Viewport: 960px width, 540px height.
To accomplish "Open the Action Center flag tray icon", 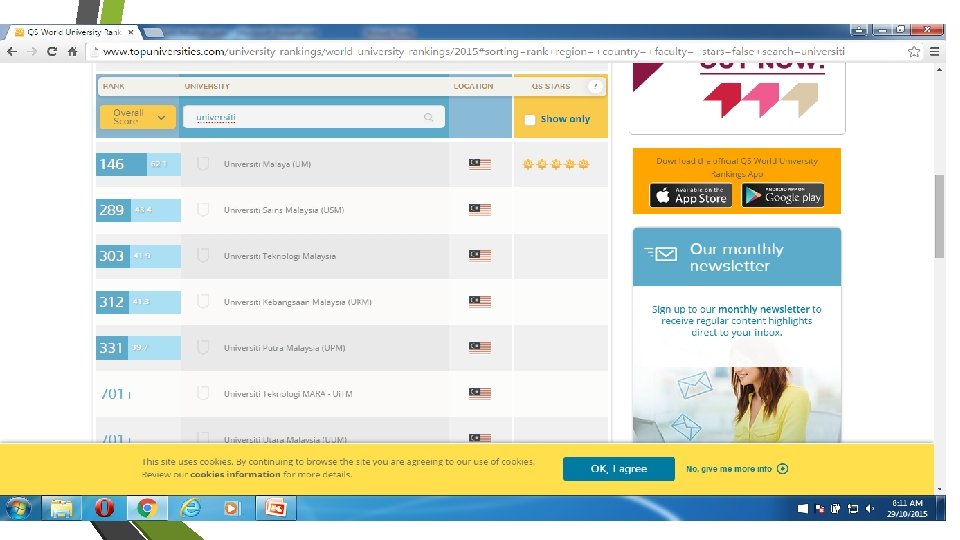I will pos(802,509).
